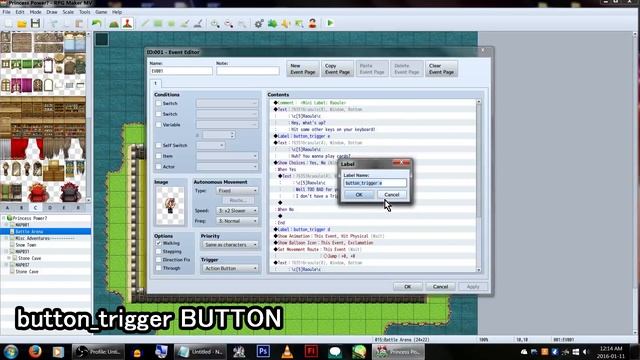Click the Windows Start orb

(11, 351)
